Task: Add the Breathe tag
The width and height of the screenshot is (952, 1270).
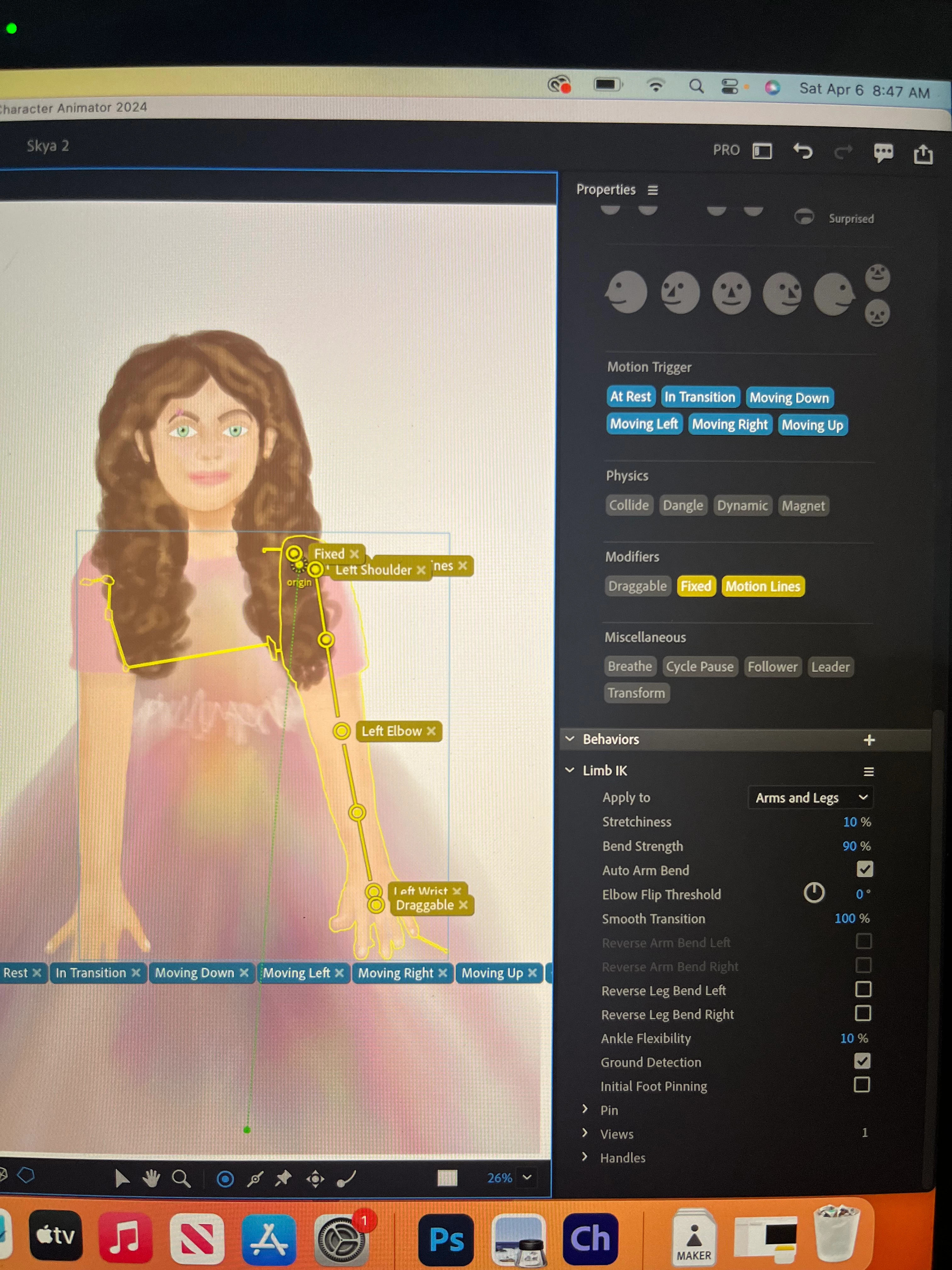Action: click(630, 666)
